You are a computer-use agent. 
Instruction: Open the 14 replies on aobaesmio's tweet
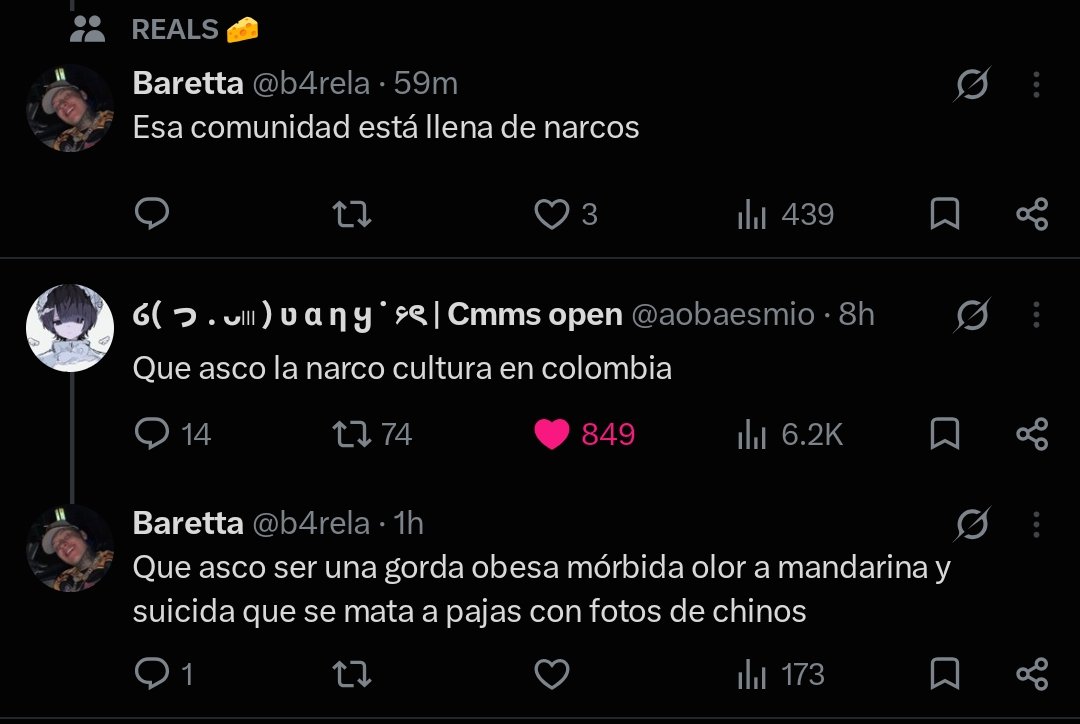(172, 434)
